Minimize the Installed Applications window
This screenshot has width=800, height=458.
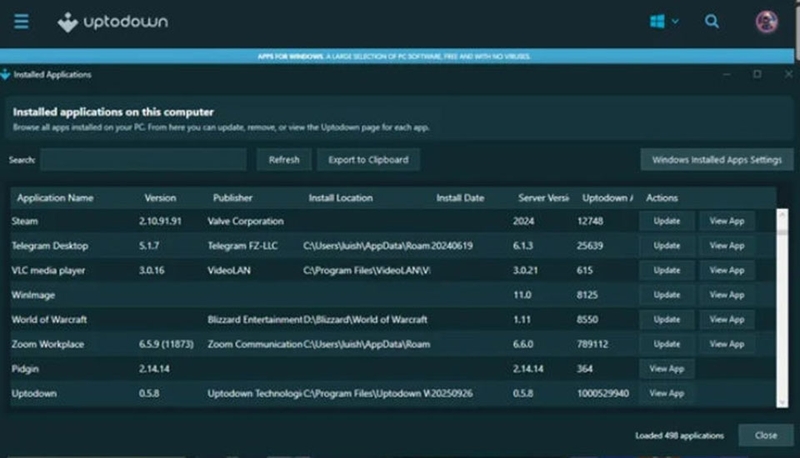727,74
